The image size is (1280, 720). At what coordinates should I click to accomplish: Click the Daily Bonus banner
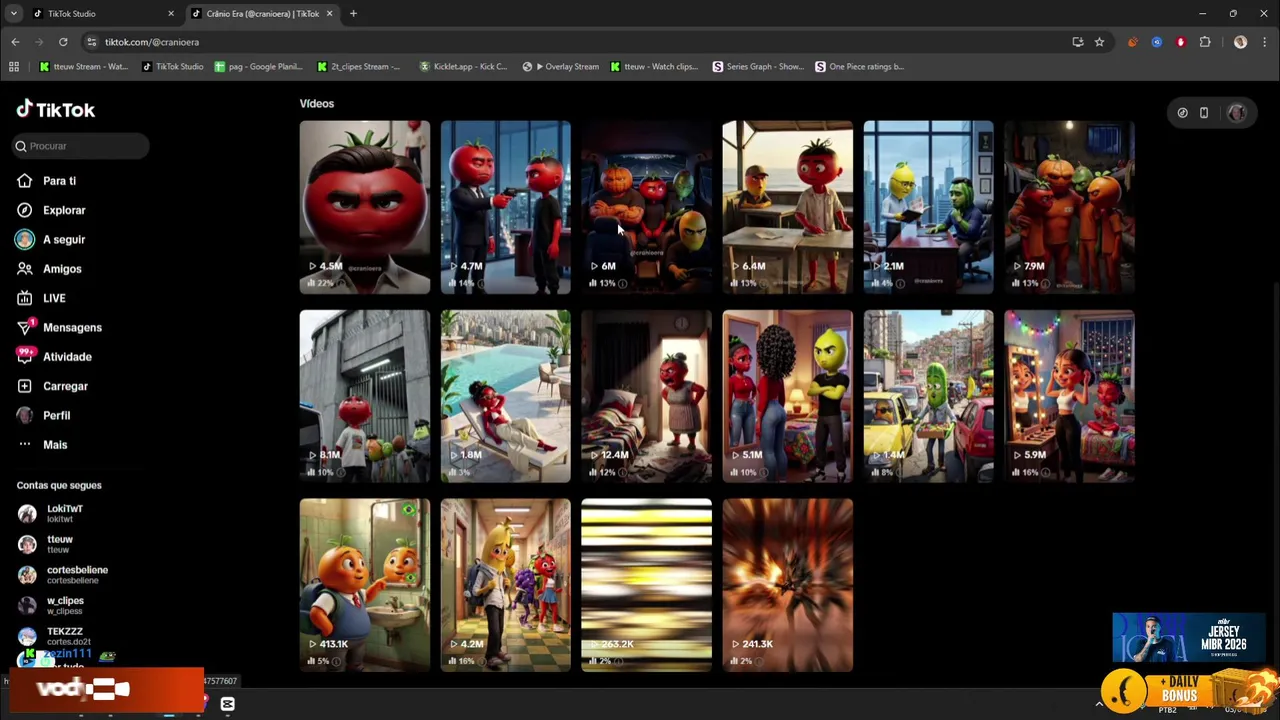(x=1187, y=689)
